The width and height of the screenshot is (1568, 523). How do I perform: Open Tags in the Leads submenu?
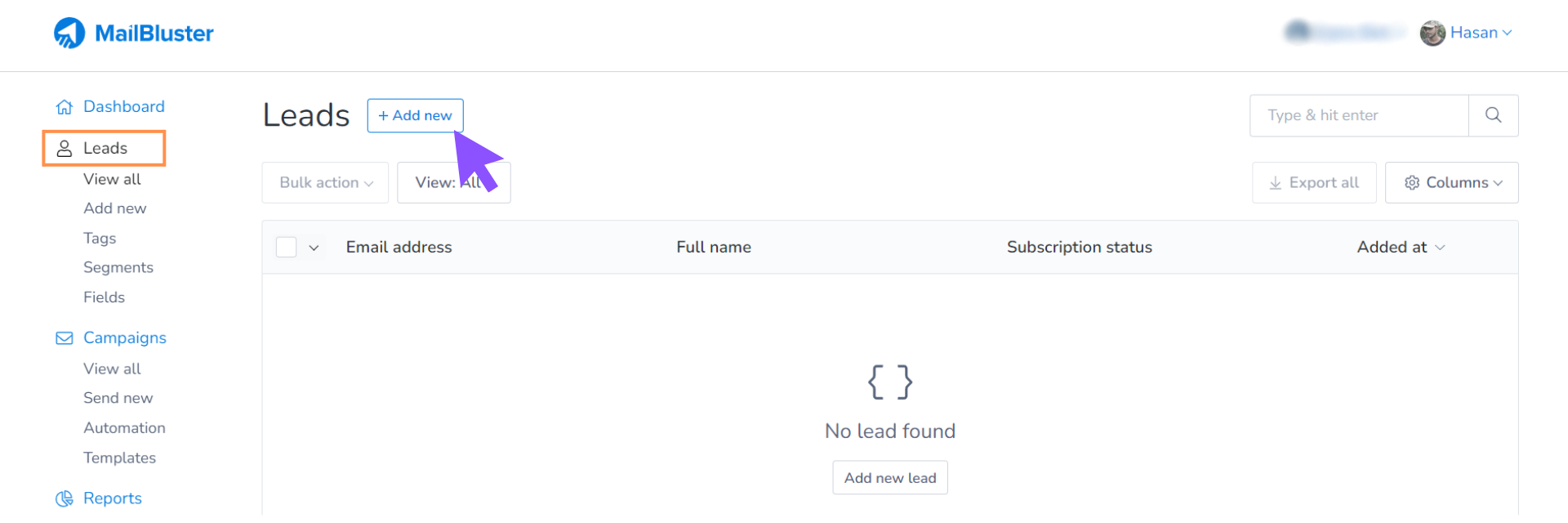click(100, 238)
